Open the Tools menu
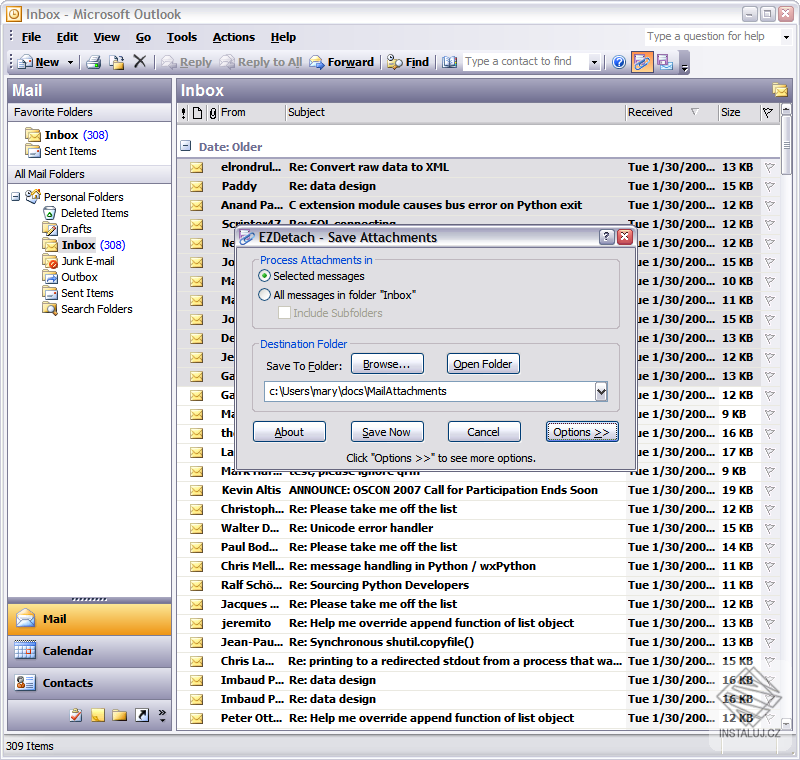This screenshot has width=800, height=760. click(x=182, y=37)
